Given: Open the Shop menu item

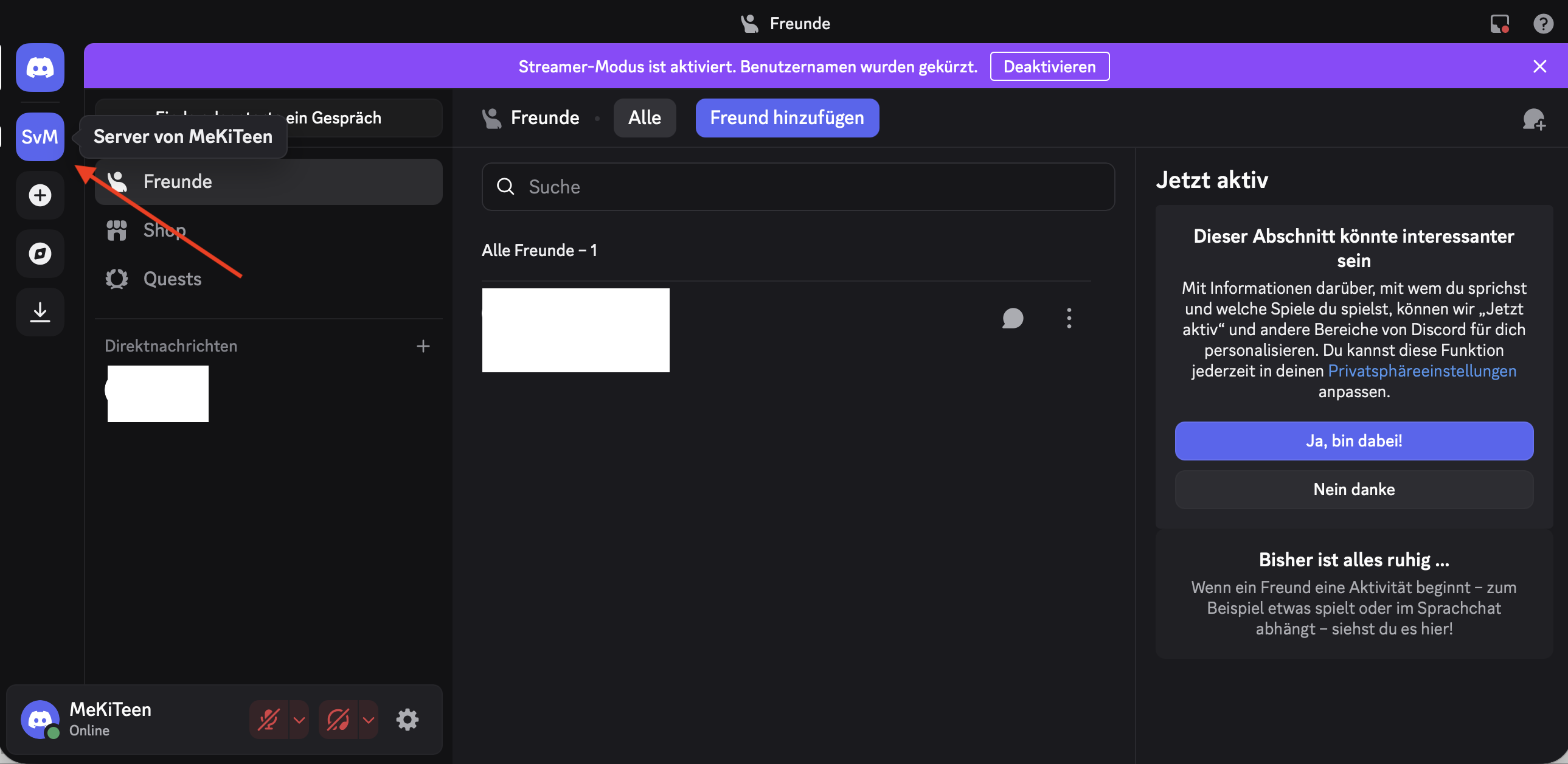Looking at the screenshot, I should point(164,230).
